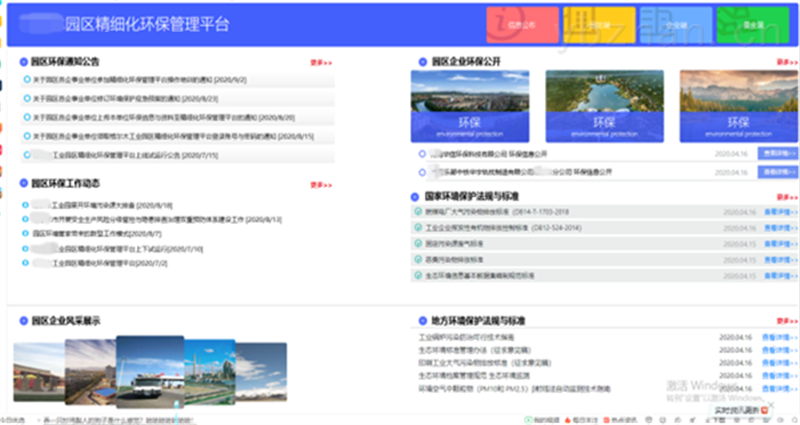The image size is (800, 425).
Task: Open the lake 环保 thumbnail card
Action: [603, 103]
